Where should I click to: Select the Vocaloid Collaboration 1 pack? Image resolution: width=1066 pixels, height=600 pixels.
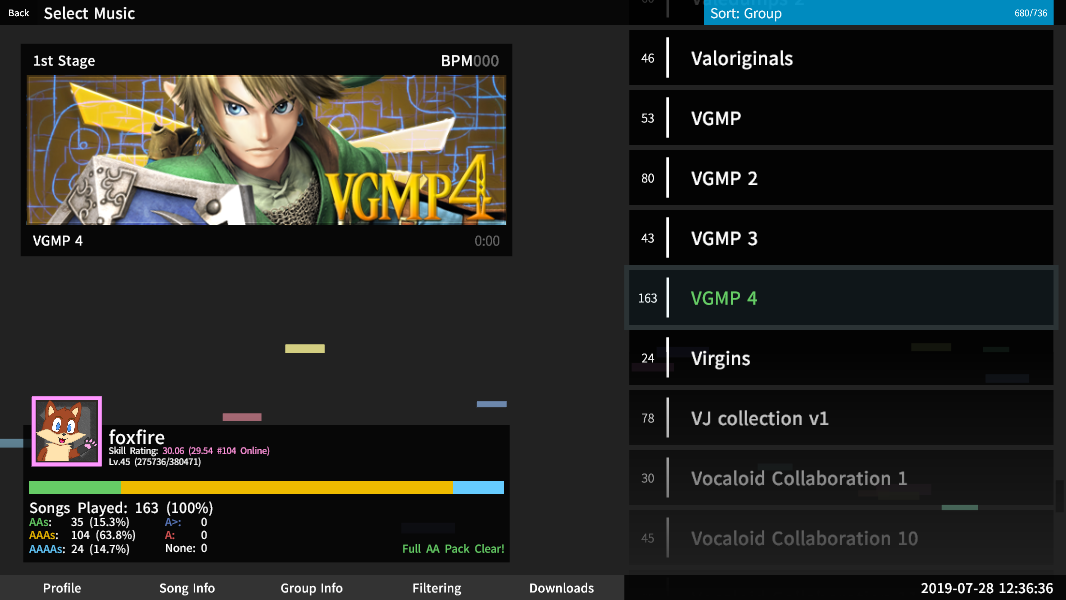coord(841,478)
